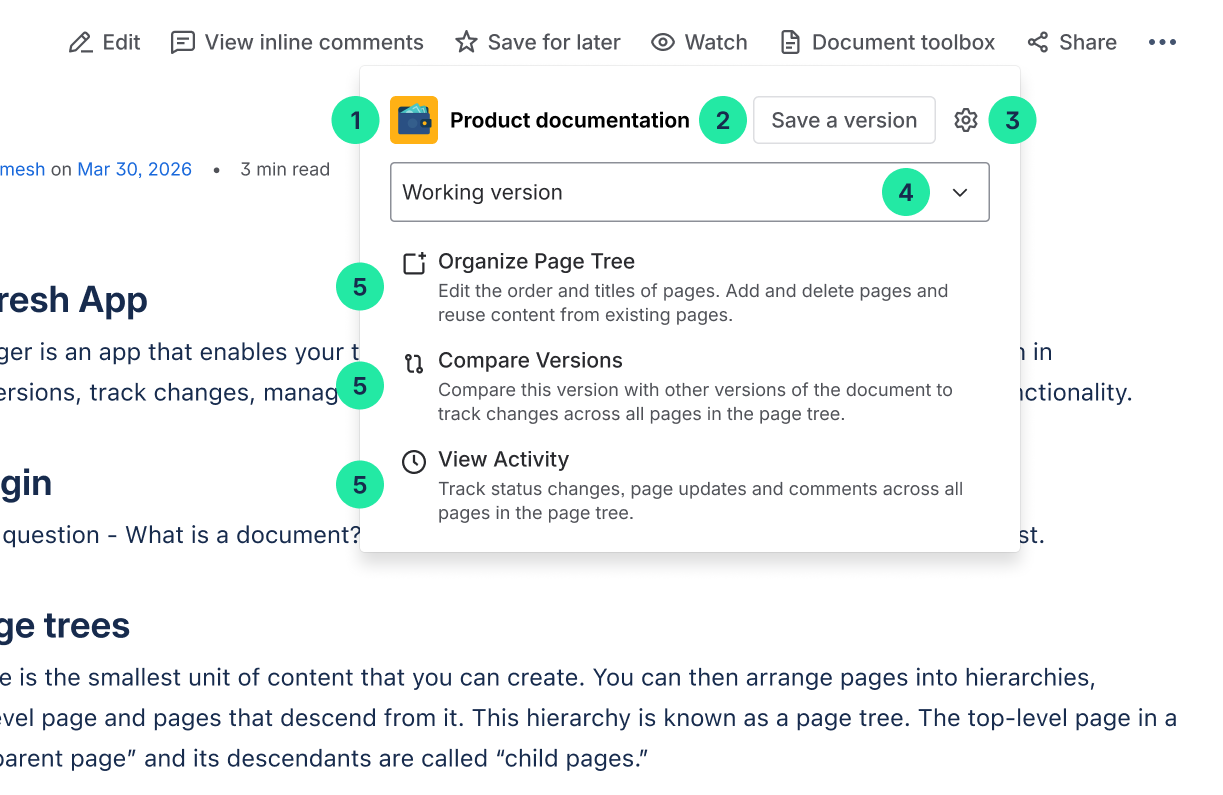Expand the Working version dropdown
1223x795 pixels.
(640, 192)
